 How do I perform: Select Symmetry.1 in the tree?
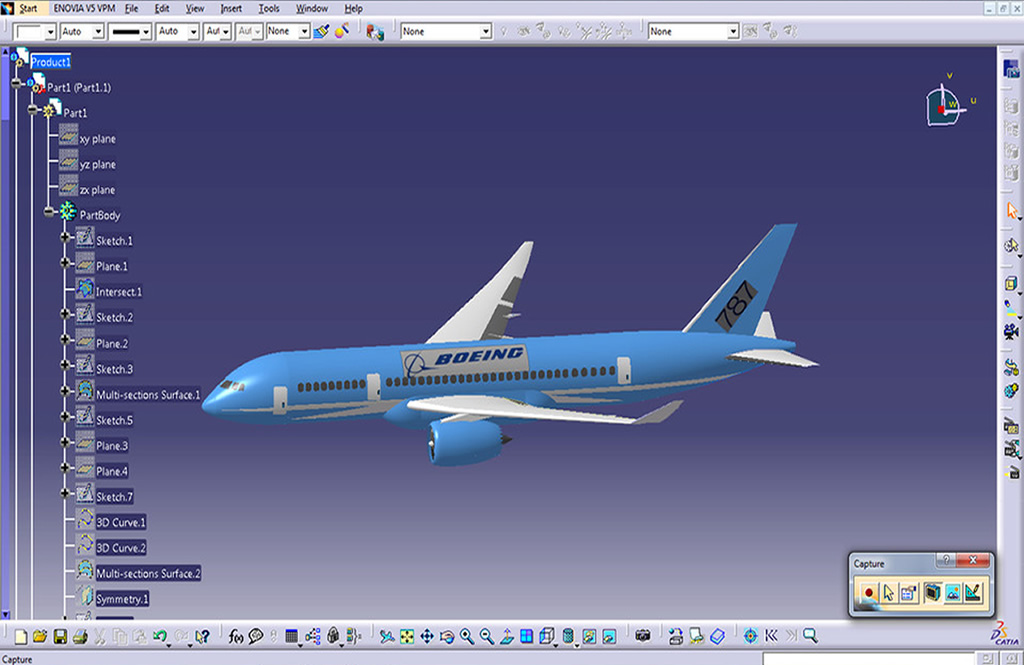tap(122, 599)
